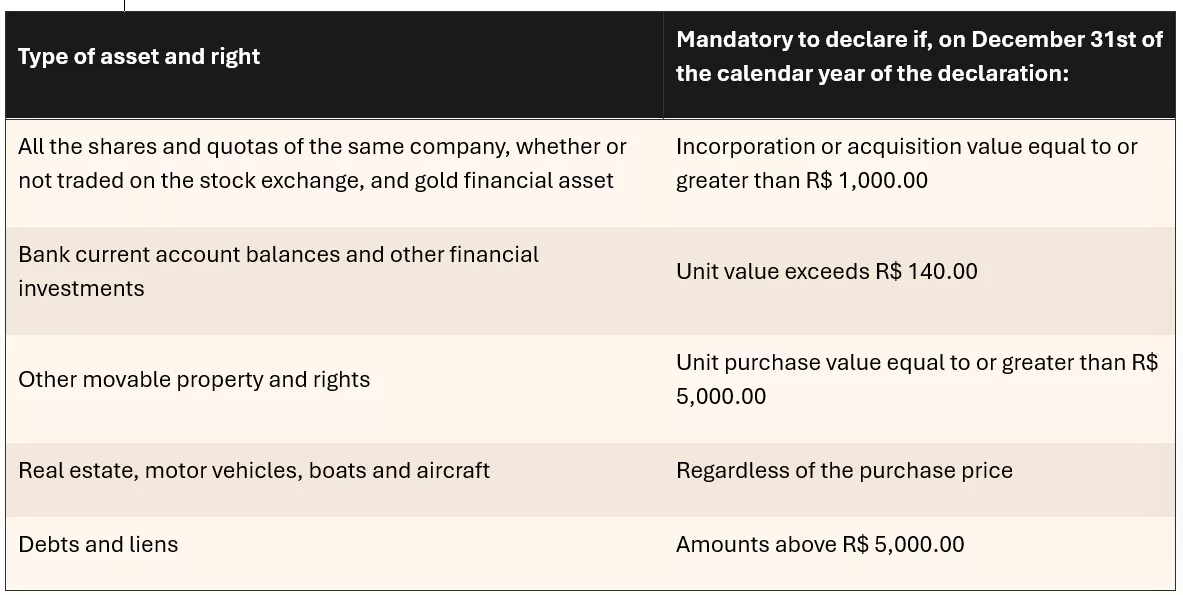Click 'Amounts above R$ 5,000.00' cell

coord(819,544)
